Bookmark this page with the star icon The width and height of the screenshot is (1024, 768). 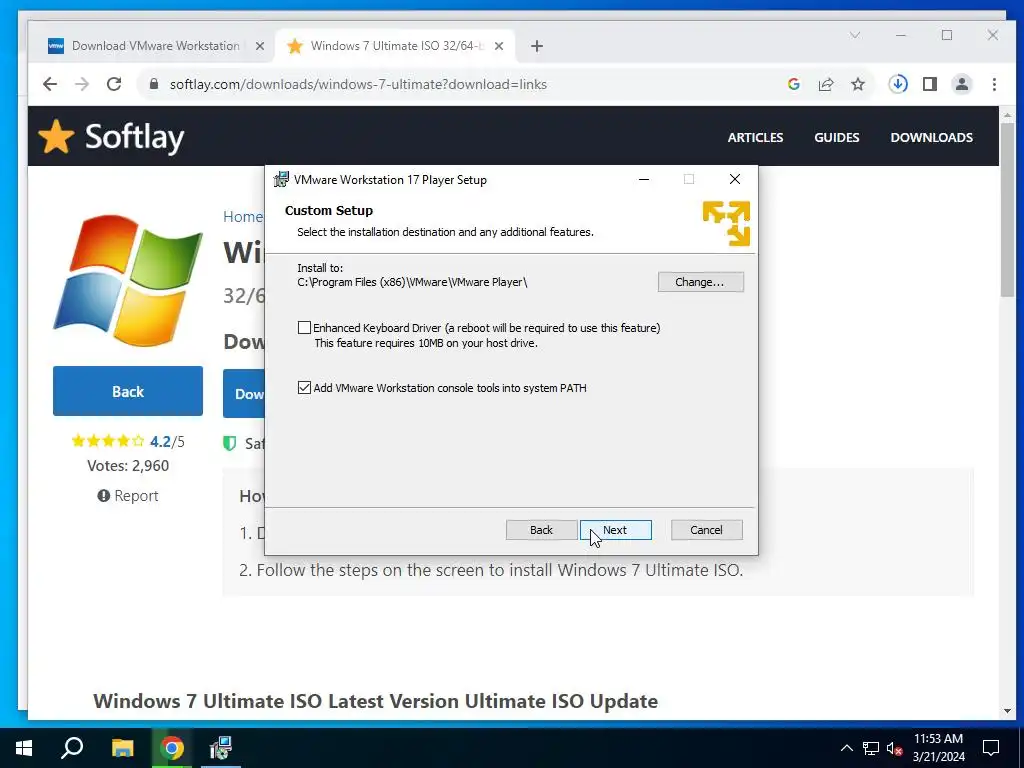[x=858, y=84]
